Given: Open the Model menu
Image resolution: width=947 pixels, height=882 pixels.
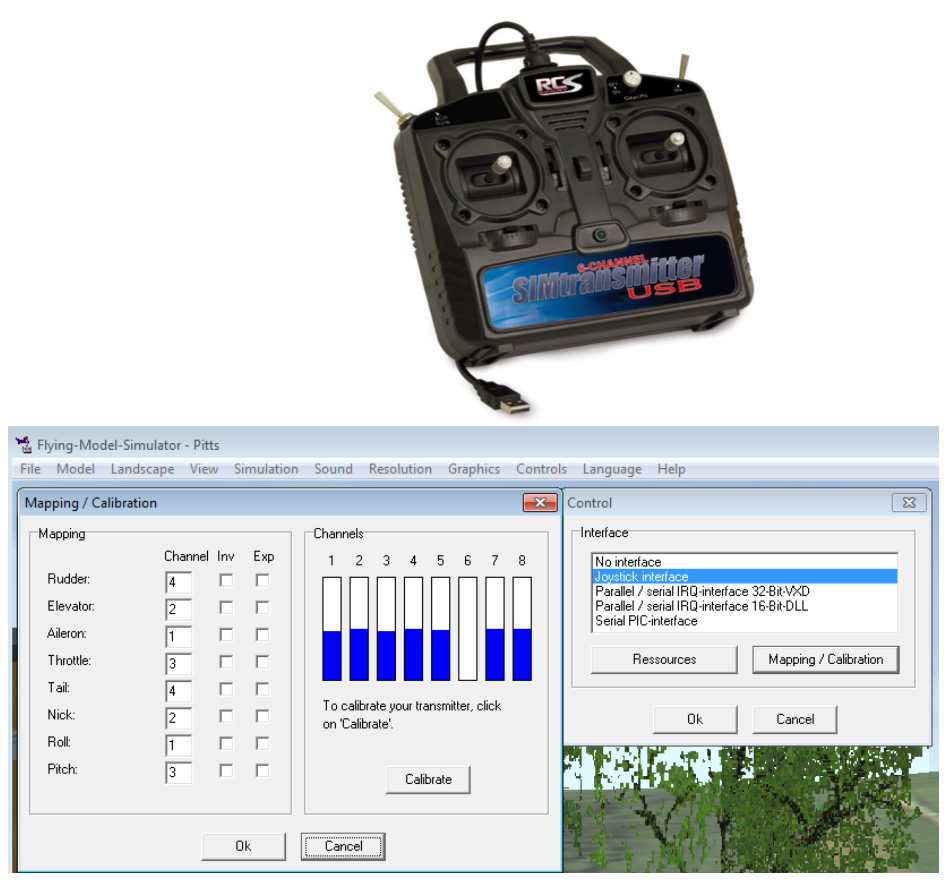Looking at the screenshot, I should click(75, 469).
